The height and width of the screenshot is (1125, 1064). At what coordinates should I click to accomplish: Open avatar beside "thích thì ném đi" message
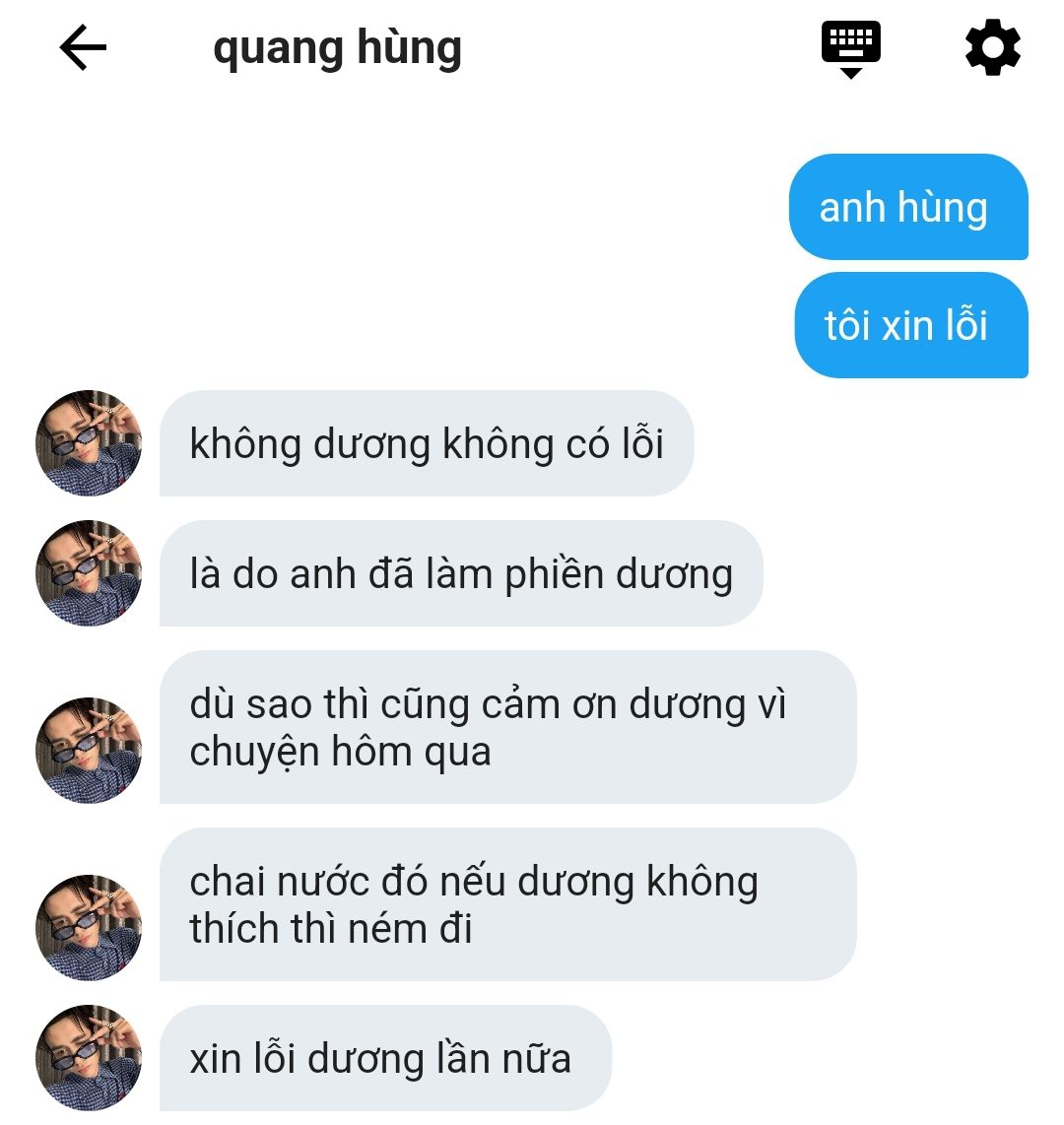pyautogui.click(x=89, y=928)
